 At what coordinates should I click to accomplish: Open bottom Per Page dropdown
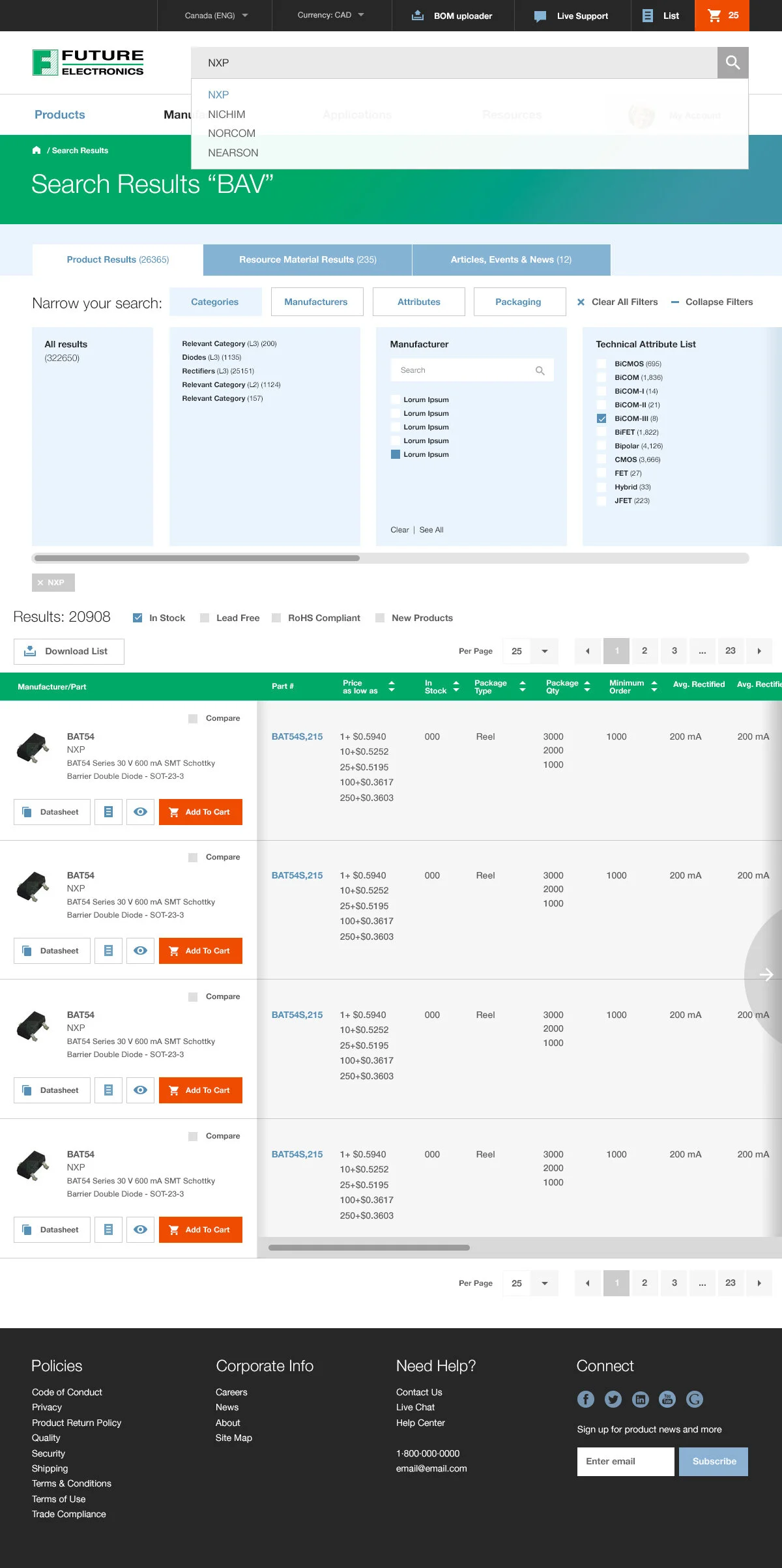[530, 1283]
